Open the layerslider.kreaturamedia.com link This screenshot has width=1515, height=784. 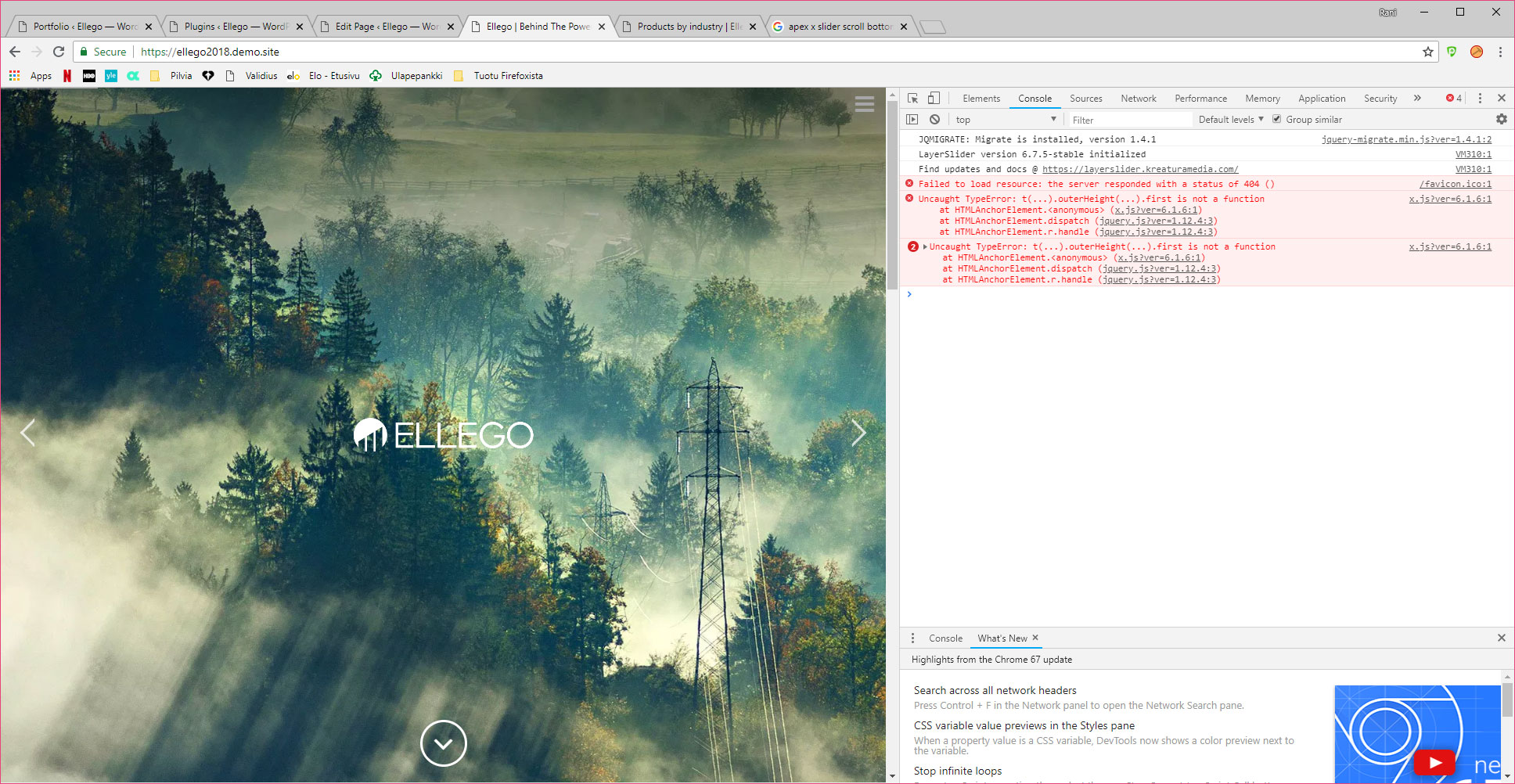(1140, 169)
